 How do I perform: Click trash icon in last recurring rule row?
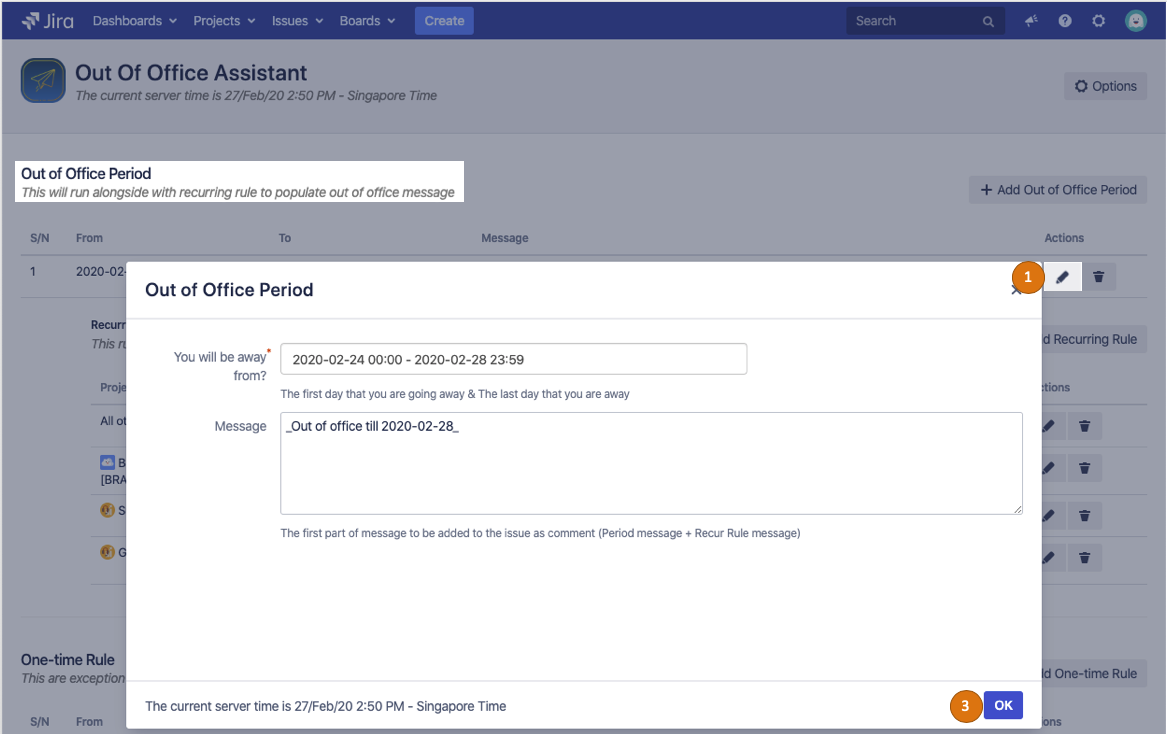click(1084, 557)
